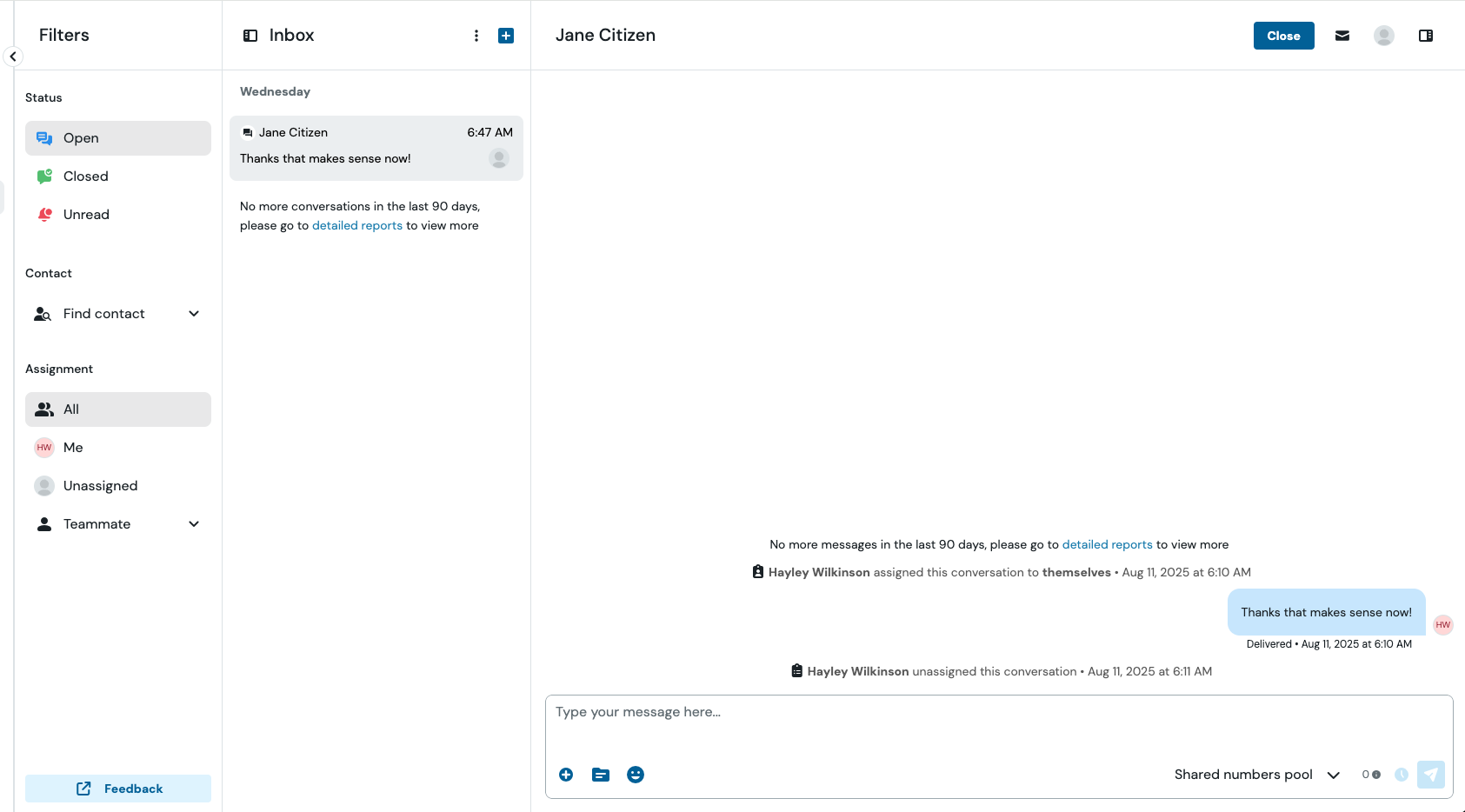This screenshot has width=1465, height=812.
Task: Collapse the Filters sidebar with the chevron
Action: [x=13, y=56]
